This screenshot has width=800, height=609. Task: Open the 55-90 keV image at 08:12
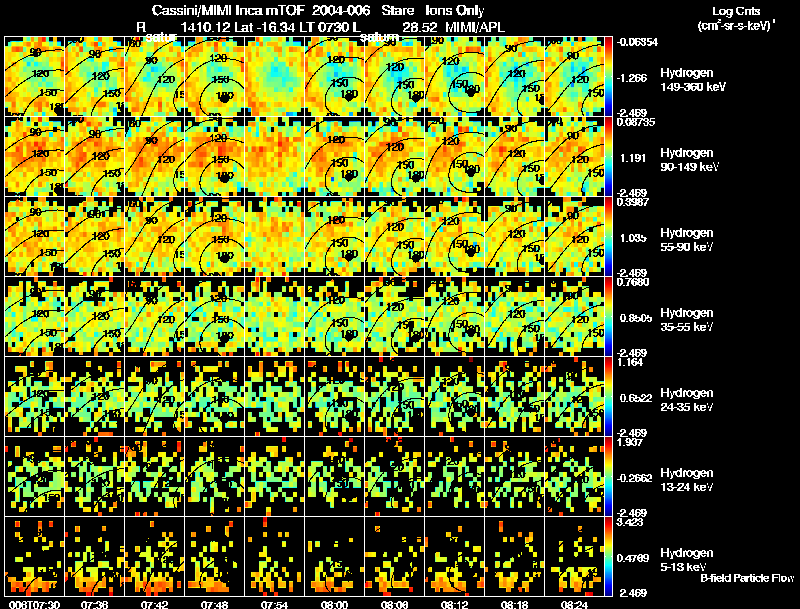pos(455,237)
